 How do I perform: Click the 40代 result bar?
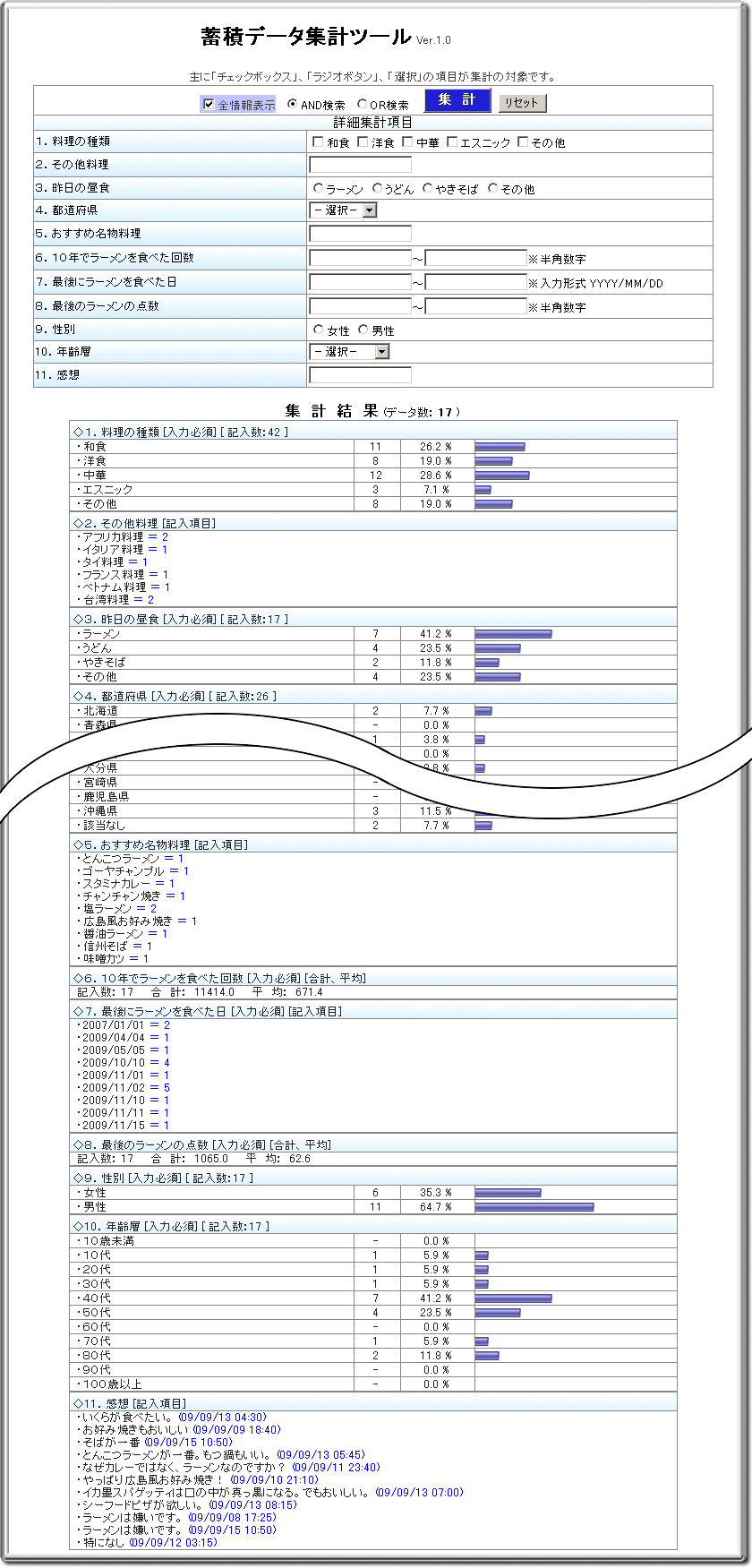pos(513,1298)
